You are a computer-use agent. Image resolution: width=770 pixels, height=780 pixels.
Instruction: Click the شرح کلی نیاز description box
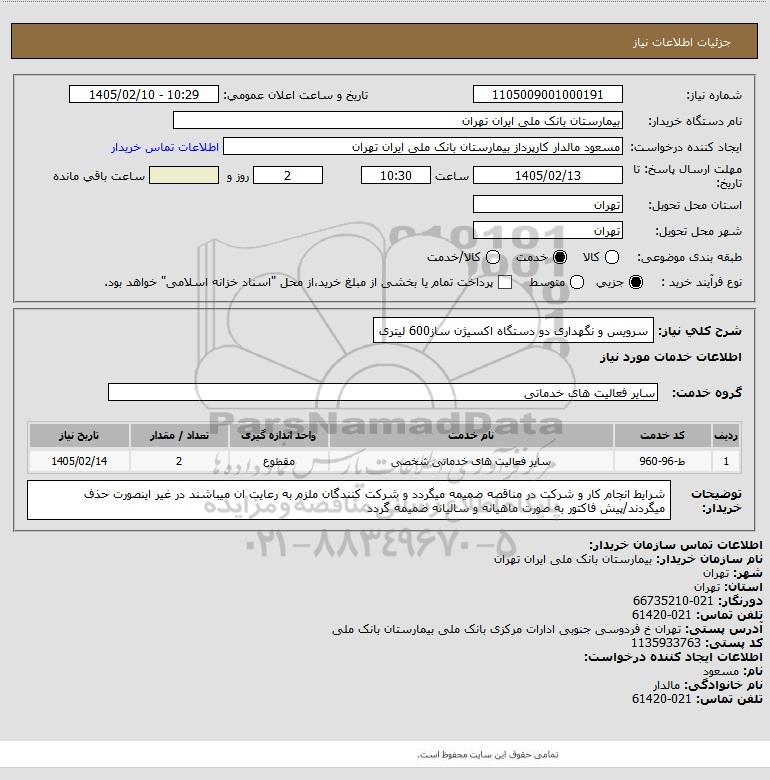pyautogui.click(x=513, y=330)
